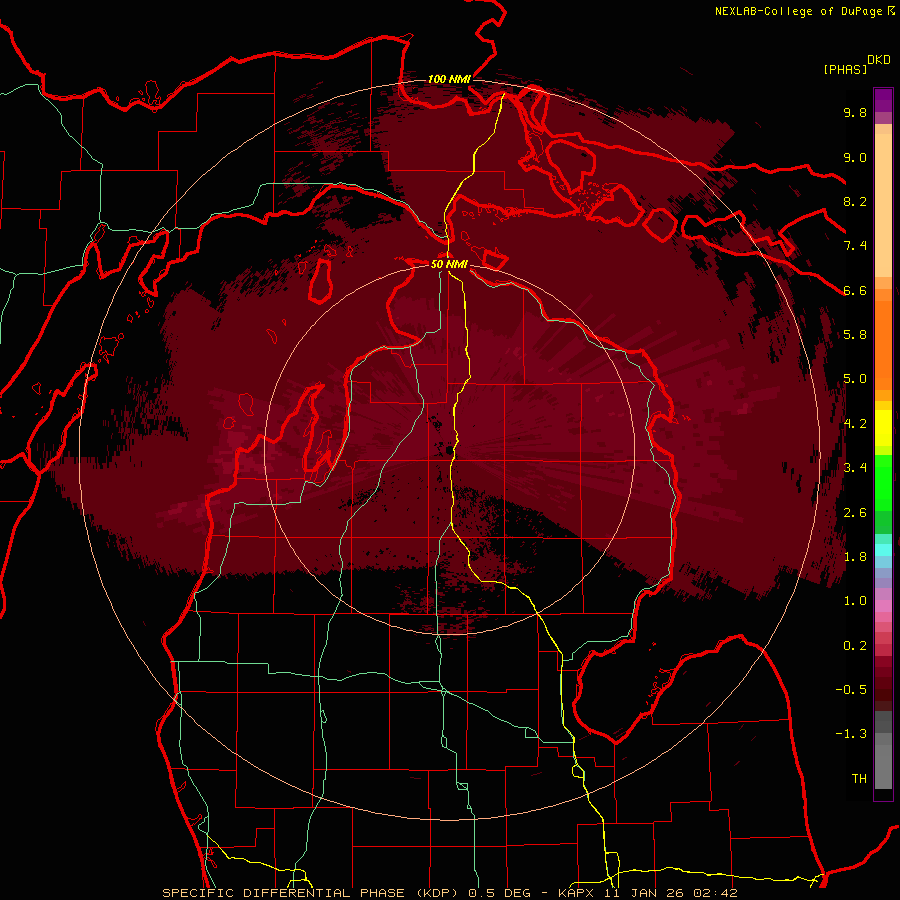The width and height of the screenshot is (900, 900).
Task: Click the [PHAS] label above the color scale
Action: [845, 69]
